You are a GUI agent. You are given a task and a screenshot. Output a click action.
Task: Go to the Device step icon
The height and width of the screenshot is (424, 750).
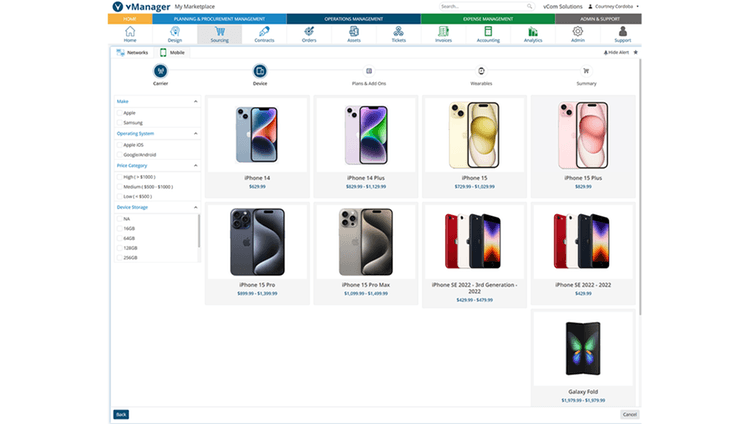(260, 71)
